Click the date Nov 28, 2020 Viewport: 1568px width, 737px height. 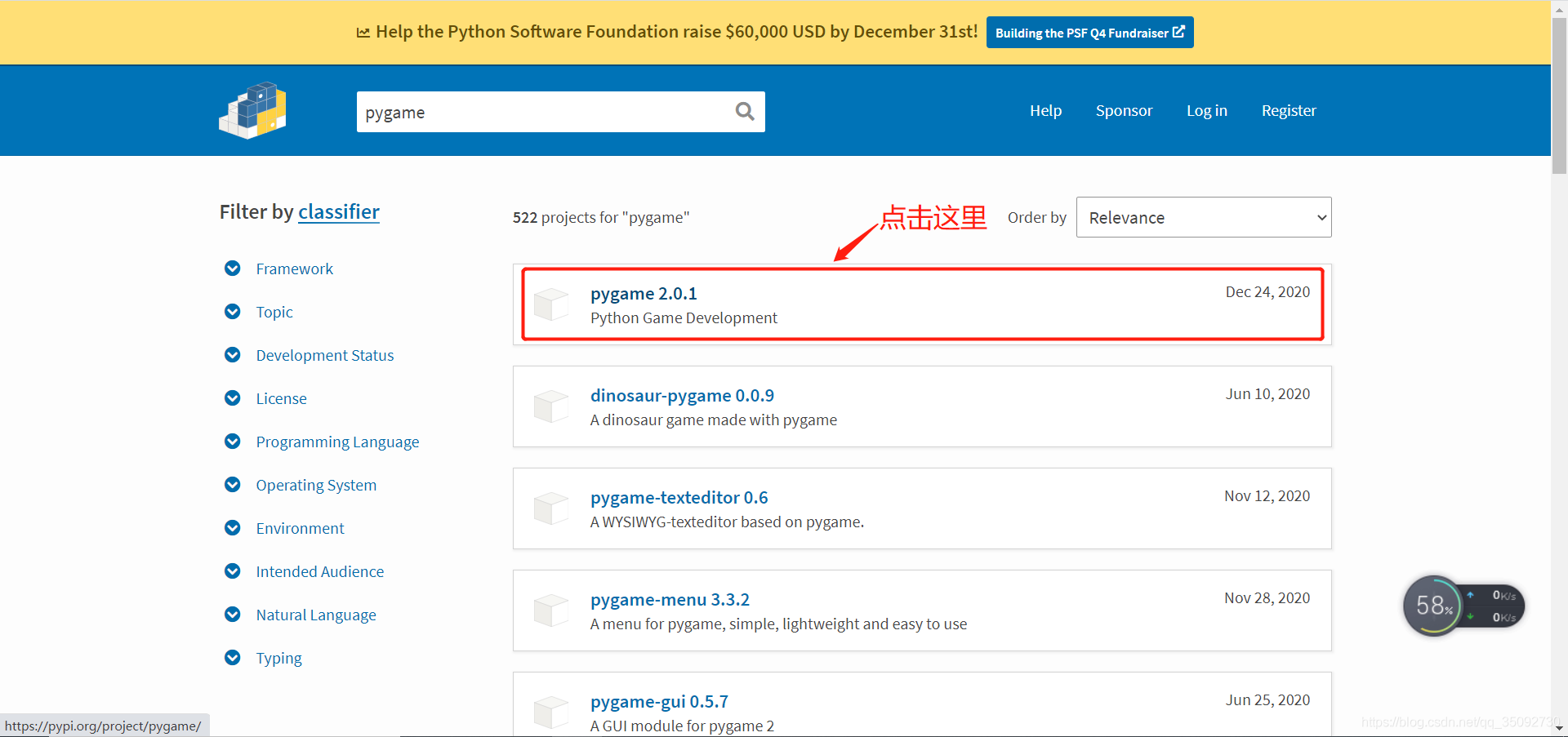point(1267,598)
